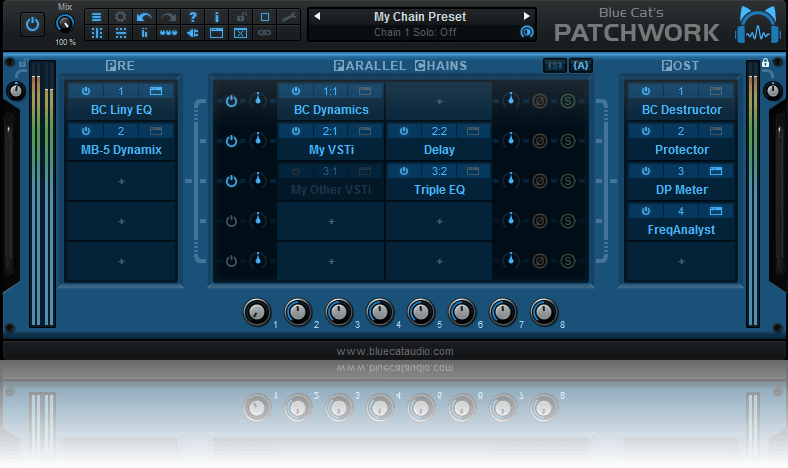This screenshot has height=468, width=788.
Task: Toggle power of BC Dynamics slot 1:1
Action: 296,91
